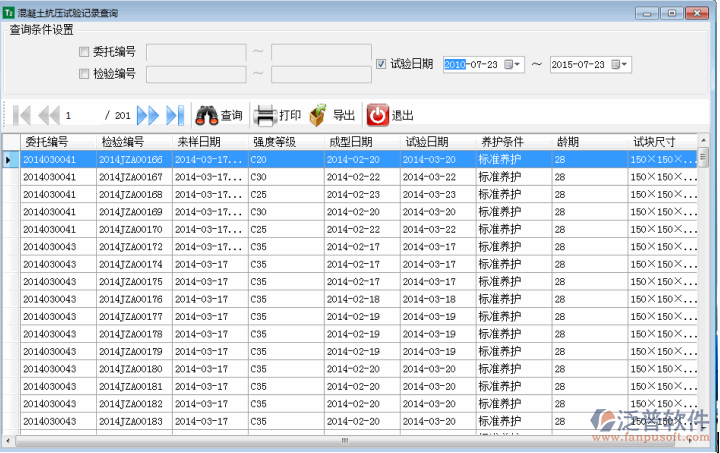Screen dimensions: 720x453
Task: Click the first 委托编号 text input field
Action: click(196, 52)
